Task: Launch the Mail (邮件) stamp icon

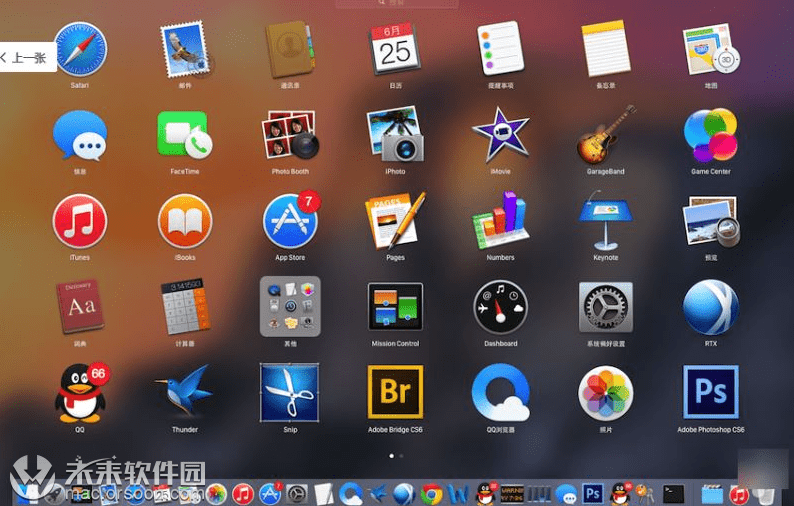Action: point(185,49)
